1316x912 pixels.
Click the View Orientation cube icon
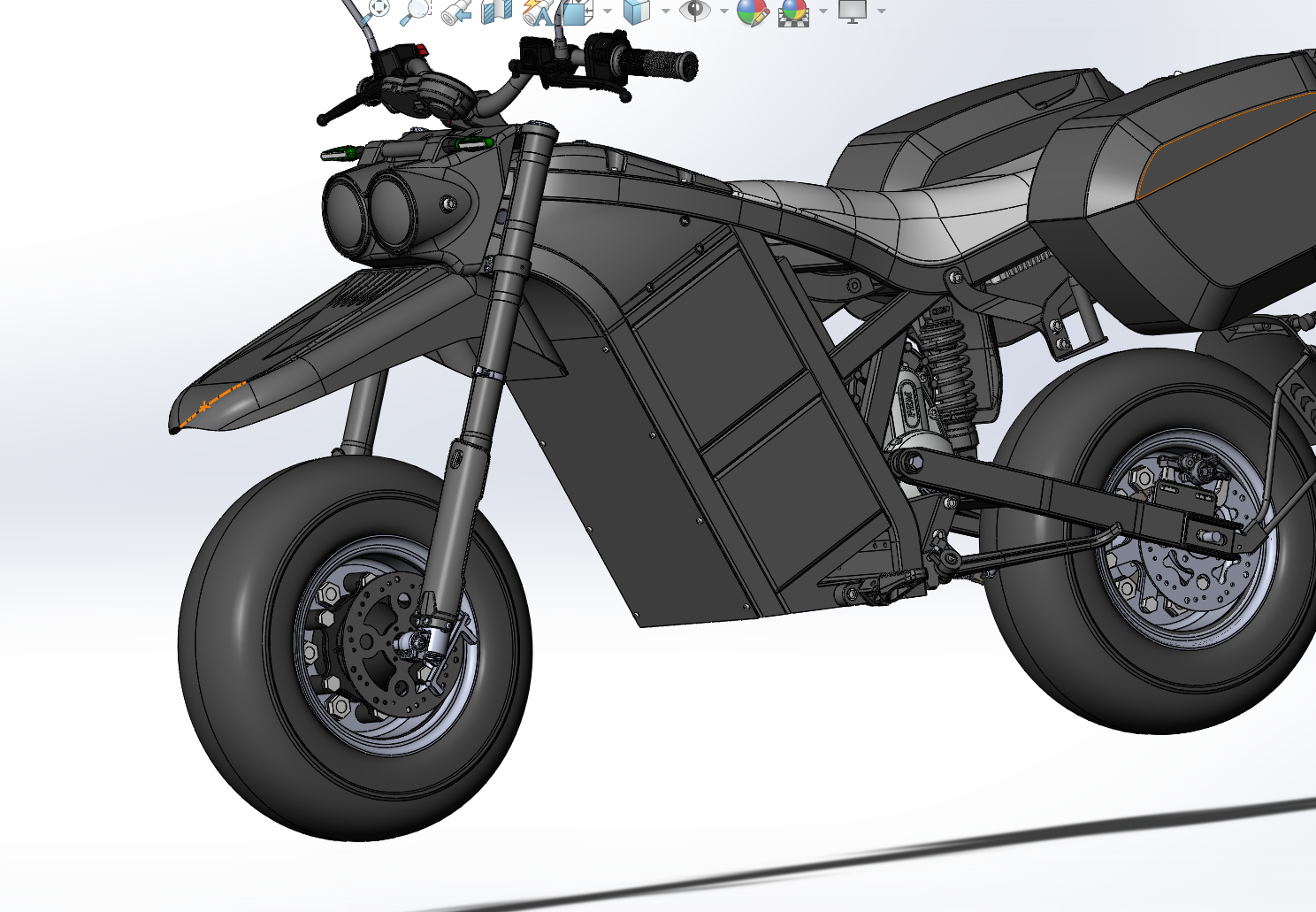578,11
